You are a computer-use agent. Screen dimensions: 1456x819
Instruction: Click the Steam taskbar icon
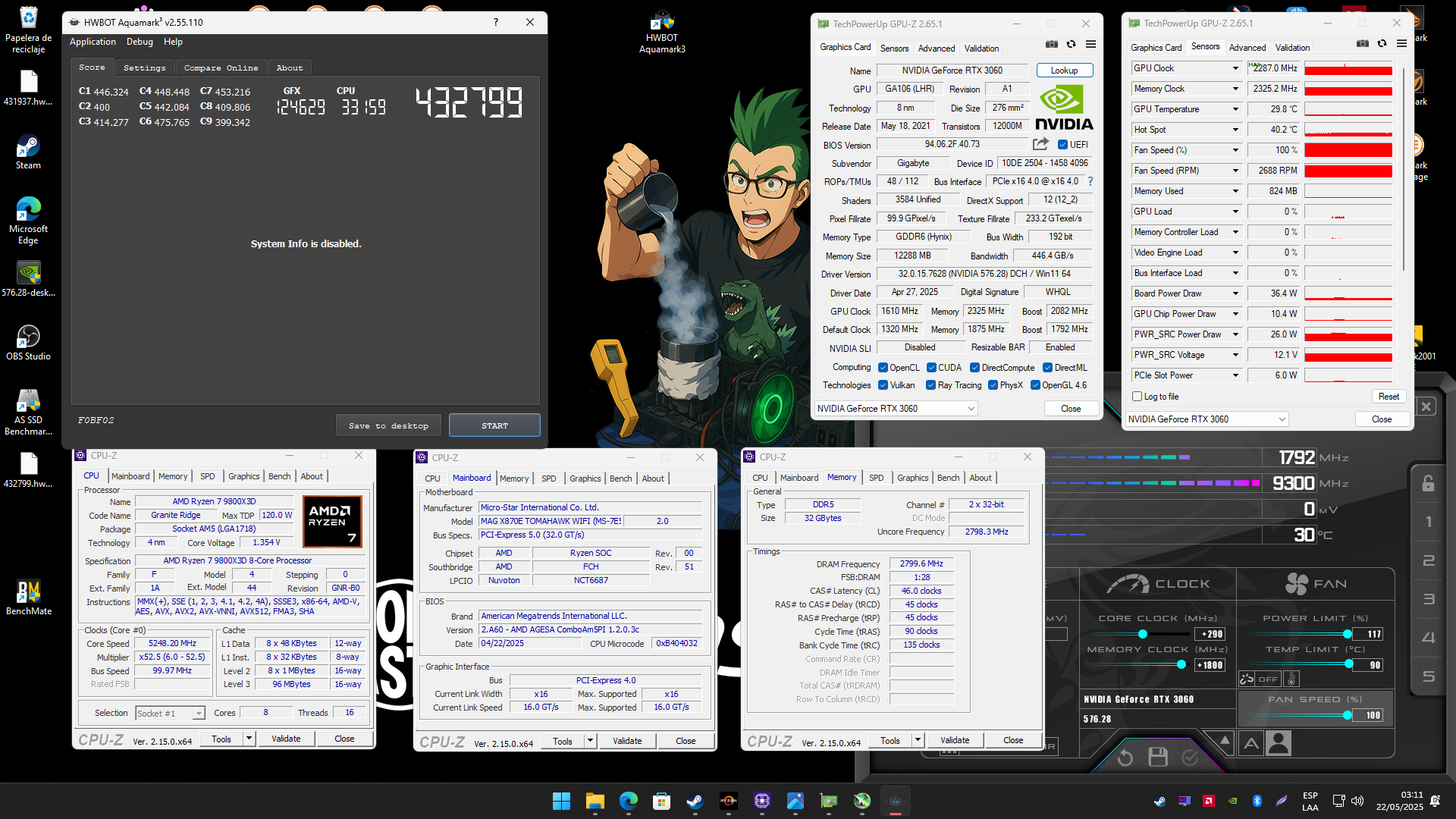[695, 801]
